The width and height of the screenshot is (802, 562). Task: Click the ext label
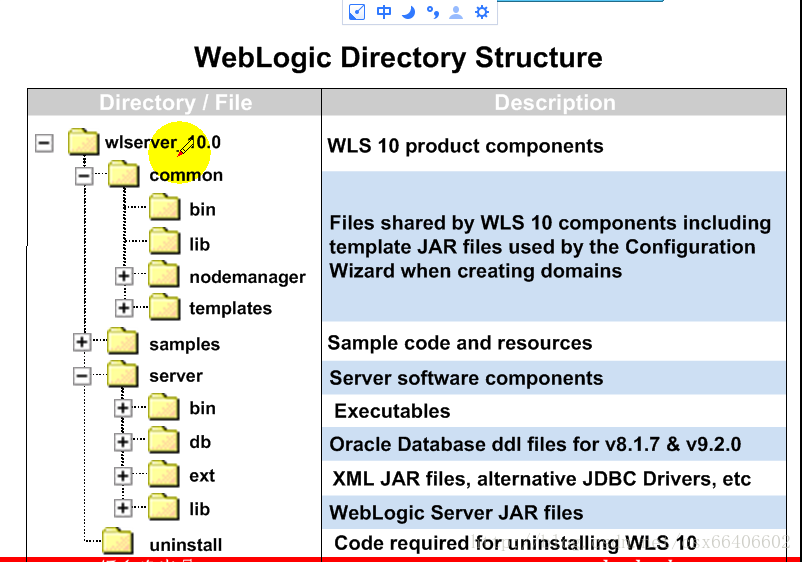tap(202, 476)
